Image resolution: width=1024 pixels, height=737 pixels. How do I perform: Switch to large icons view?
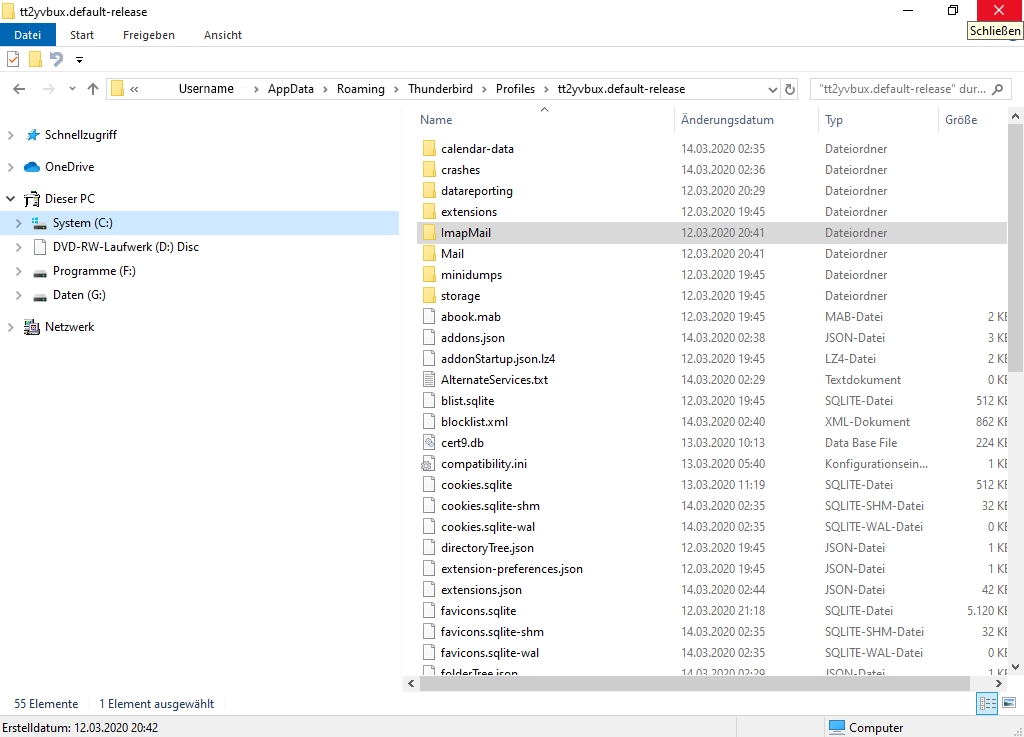click(x=1009, y=704)
